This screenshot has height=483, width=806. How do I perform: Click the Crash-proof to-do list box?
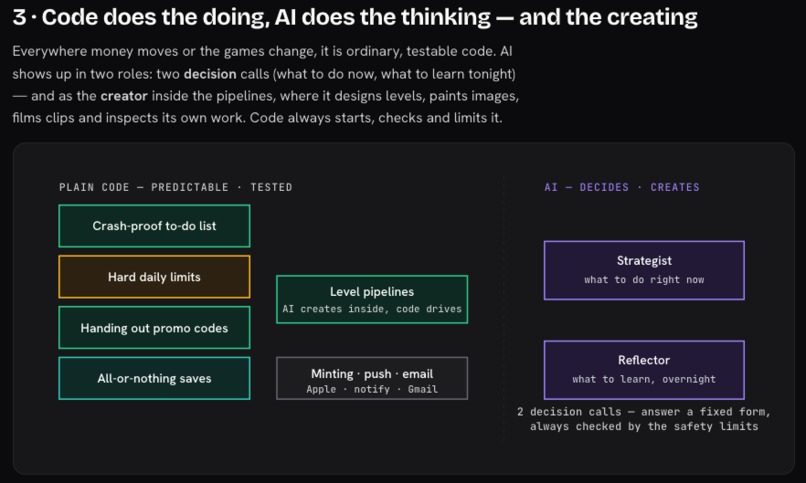(x=154, y=226)
